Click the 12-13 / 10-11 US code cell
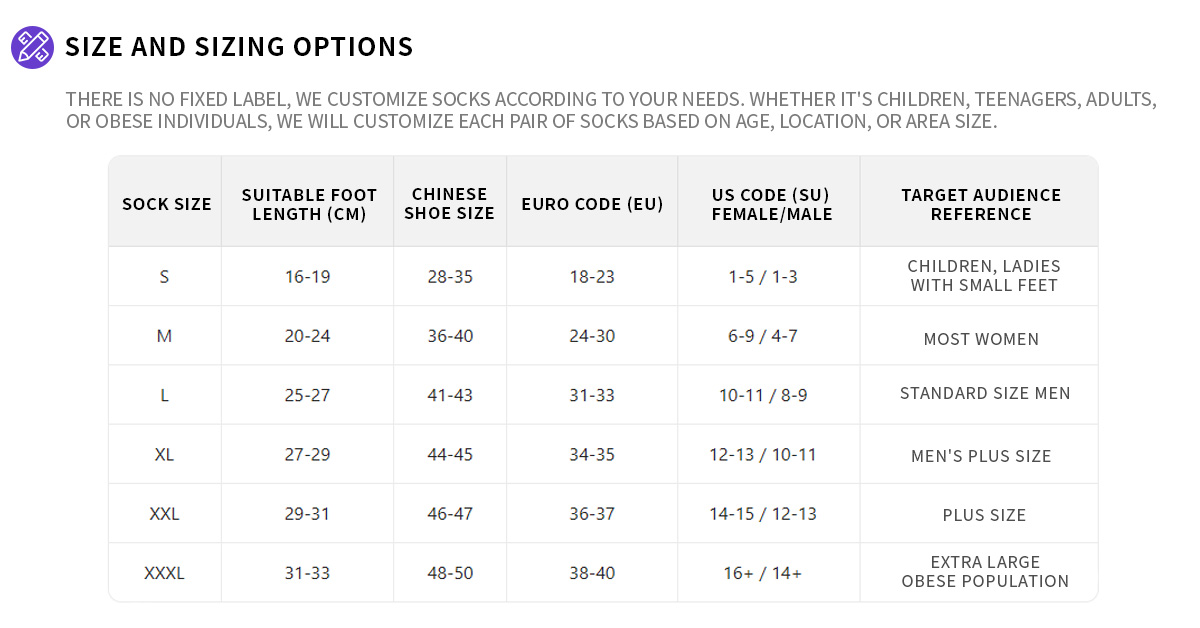The image size is (1200, 628). tap(762, 454)
